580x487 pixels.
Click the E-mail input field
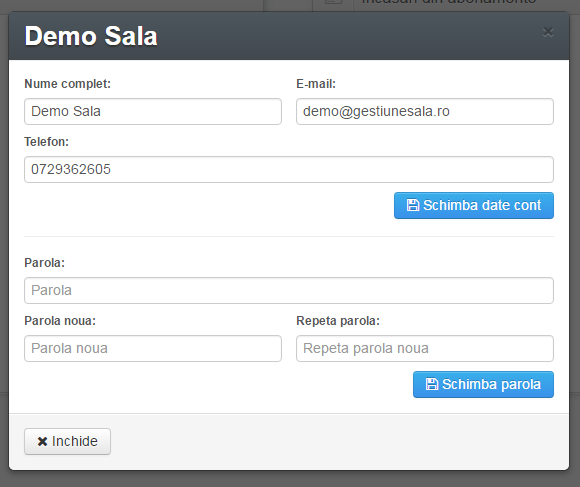pos(425,111)
